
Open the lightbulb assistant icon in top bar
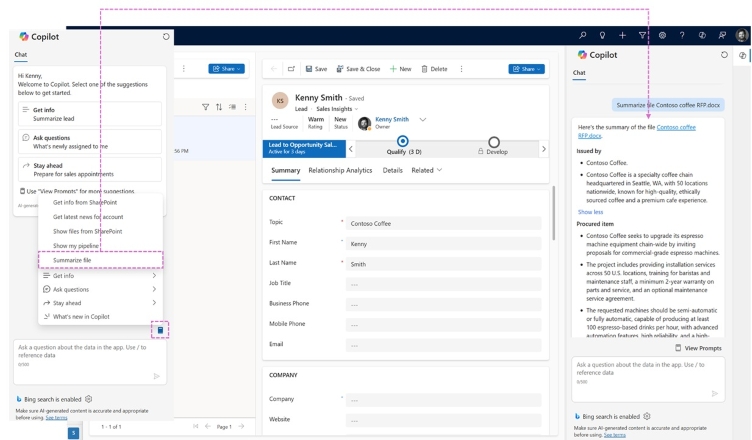coord(602,35)
